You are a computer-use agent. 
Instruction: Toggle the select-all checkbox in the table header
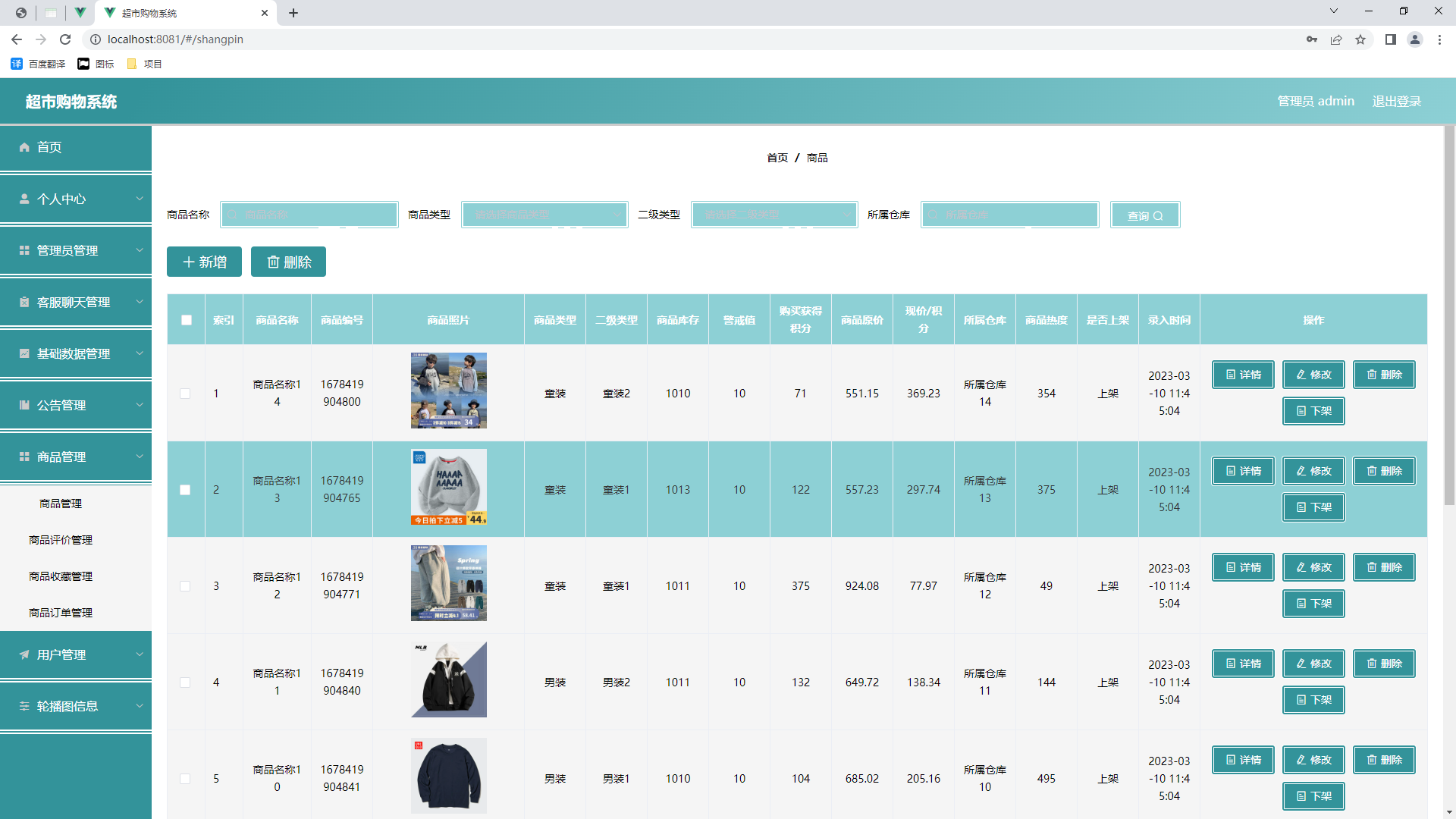(187, 320)
